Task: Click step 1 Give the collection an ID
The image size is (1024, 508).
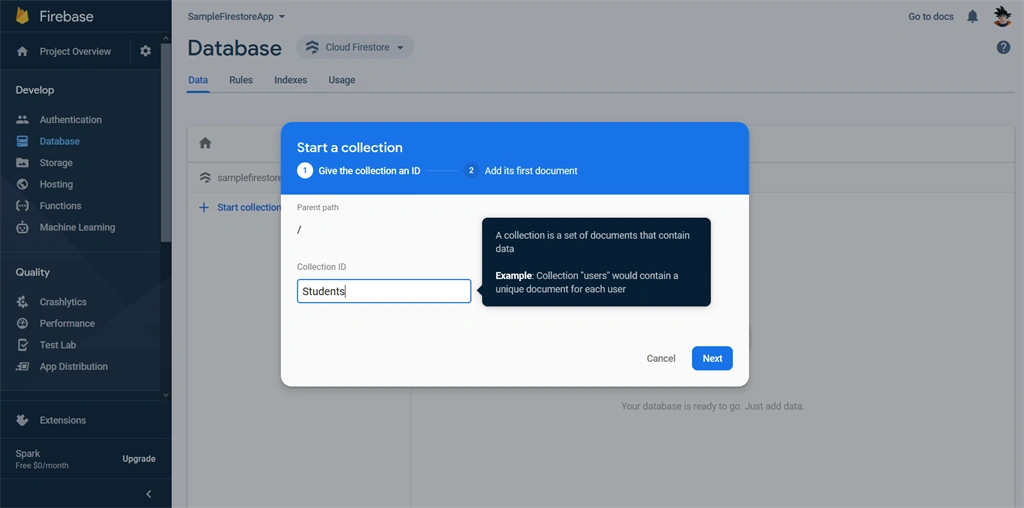Action: tap(359, 170)
